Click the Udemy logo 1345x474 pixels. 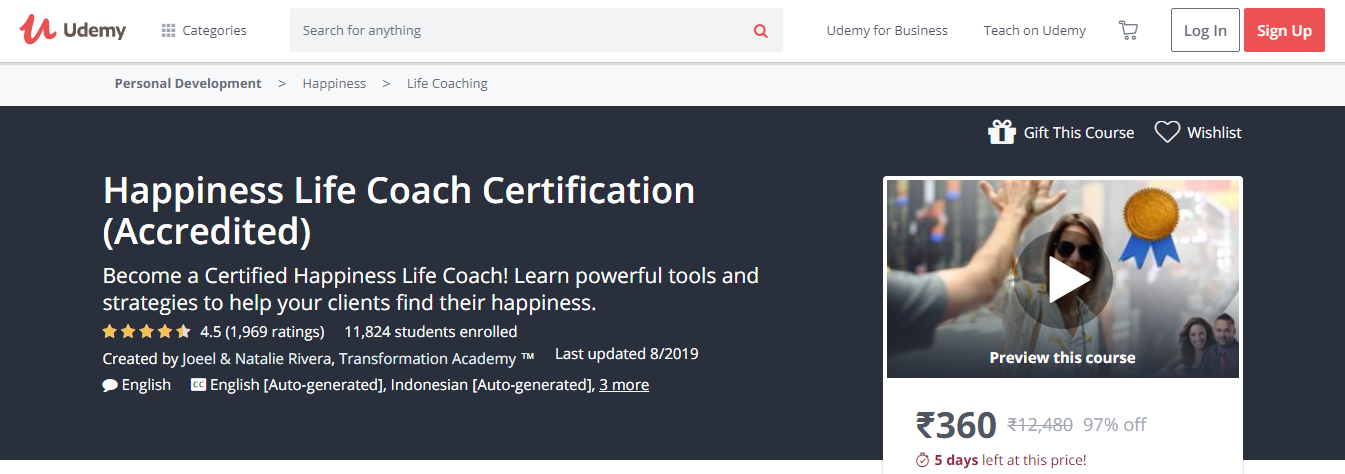[73, 30]
